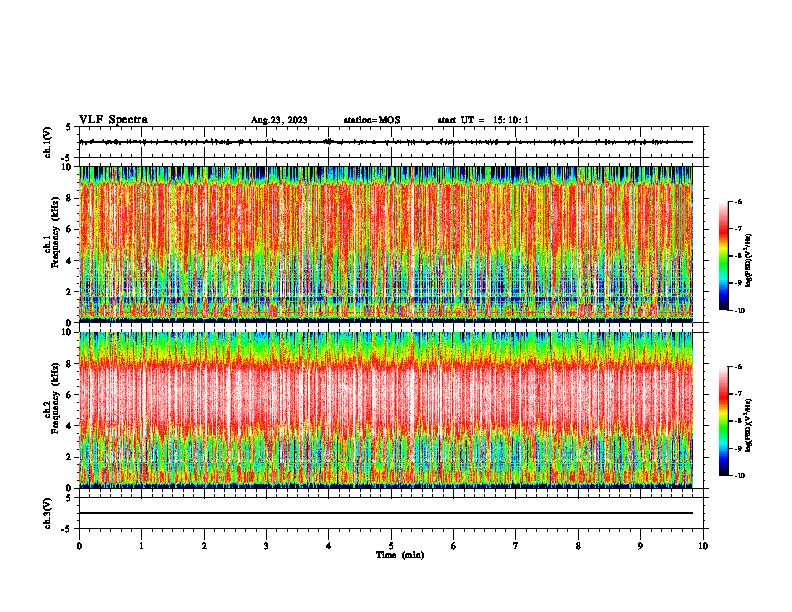The image size is (792, 612).
Task: Click time axis tick label "7"
Action: [x=516, y=546]
